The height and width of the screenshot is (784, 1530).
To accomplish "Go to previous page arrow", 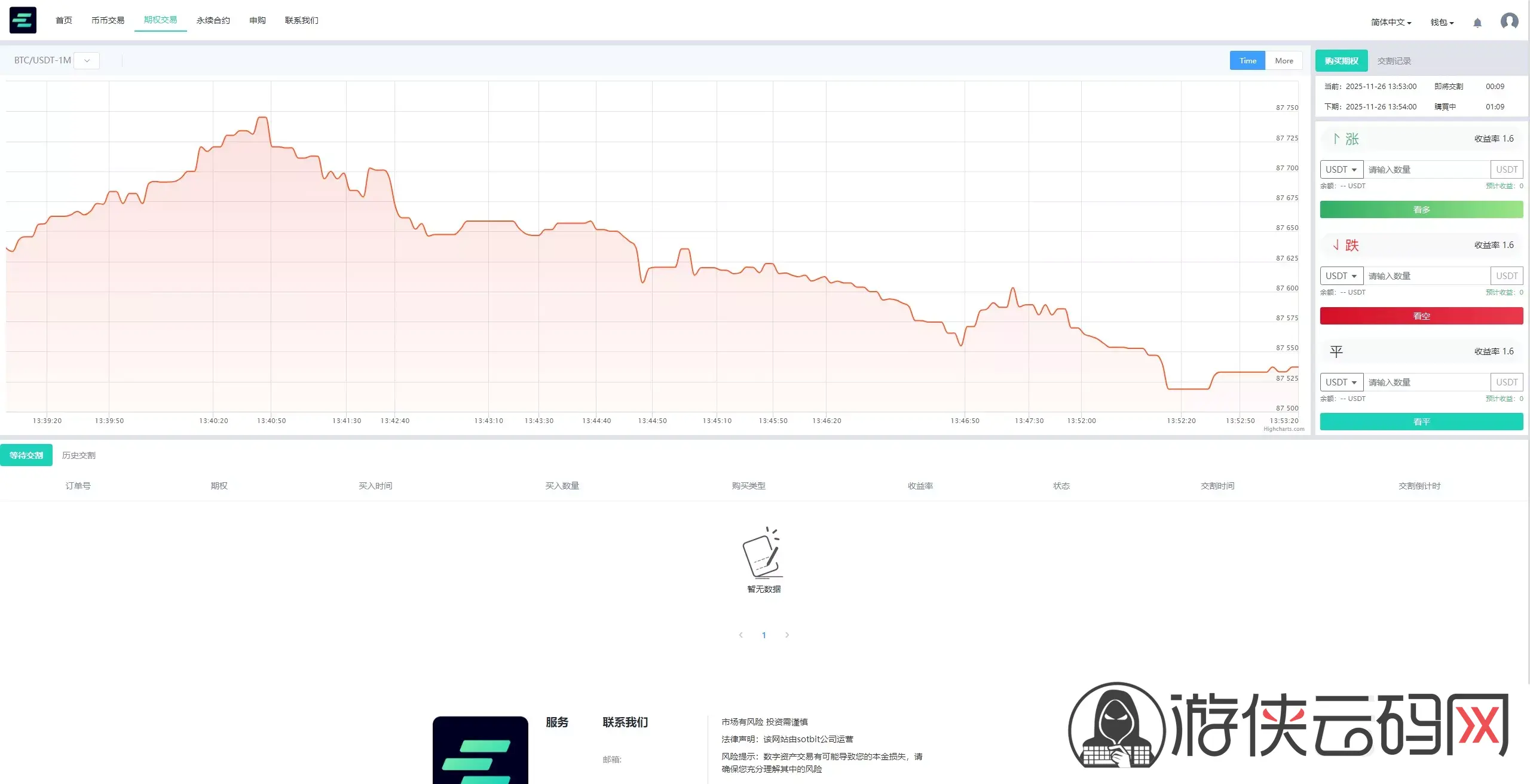I will (x=741, y=635).
